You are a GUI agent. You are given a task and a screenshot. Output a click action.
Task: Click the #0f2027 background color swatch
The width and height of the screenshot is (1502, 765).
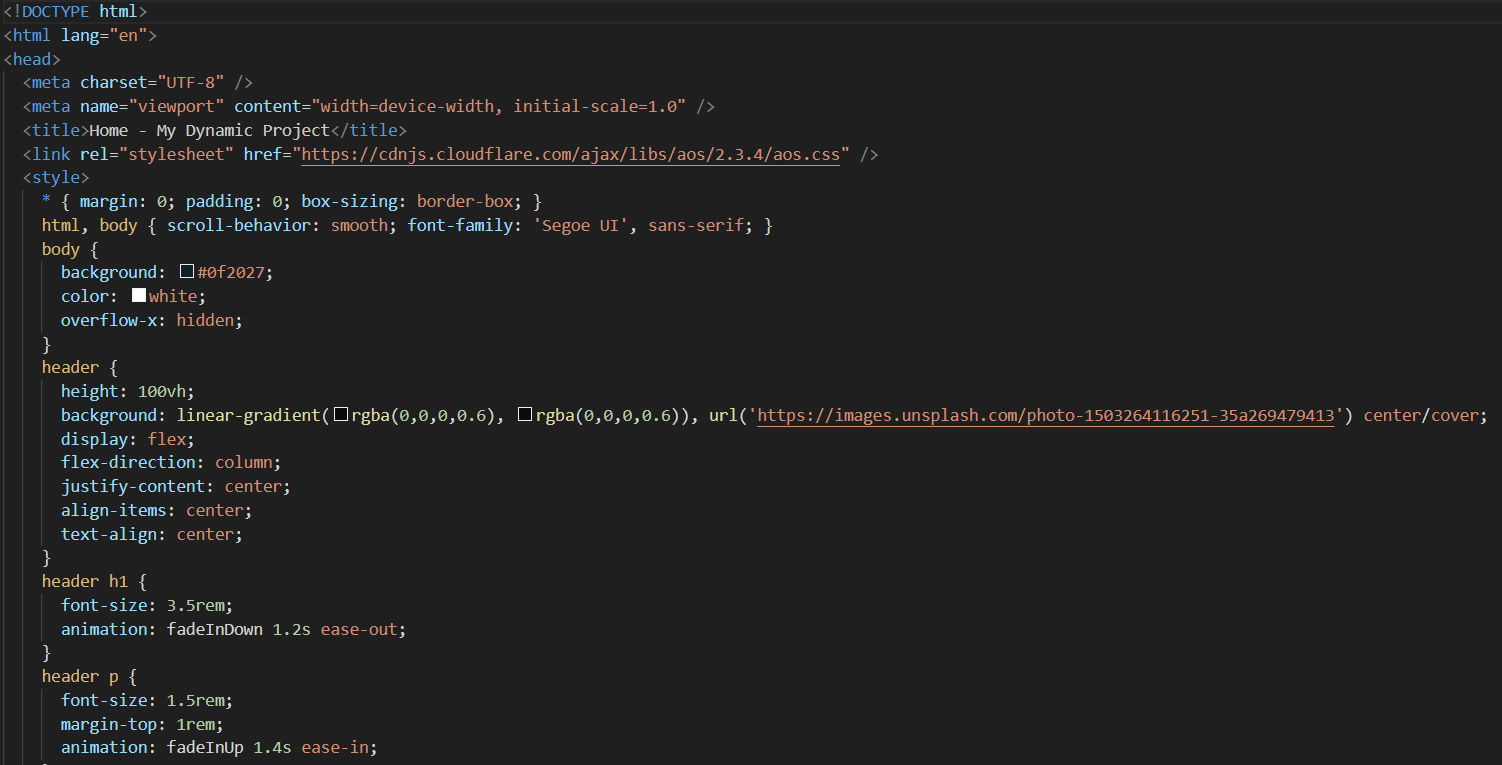186,272
